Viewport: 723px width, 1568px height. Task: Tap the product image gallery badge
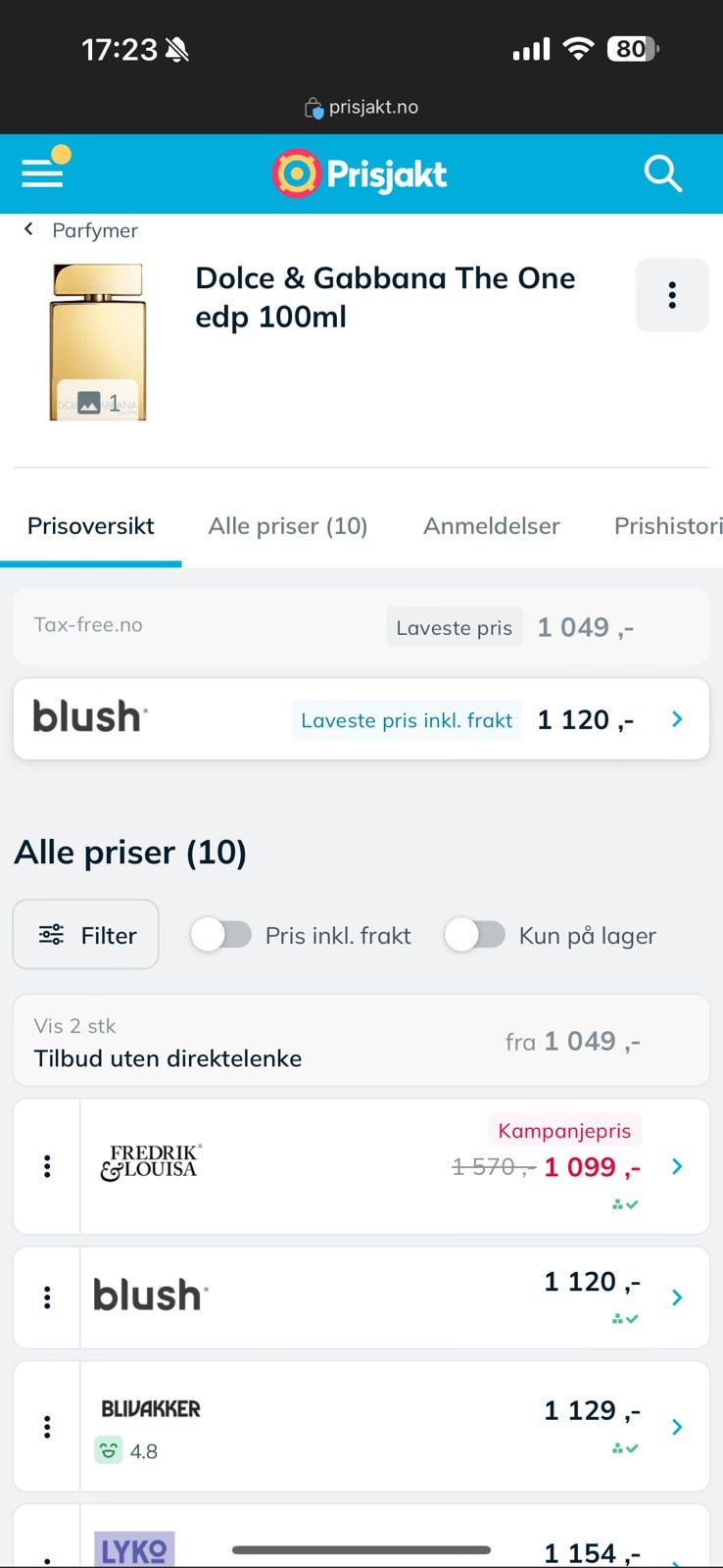98,402
